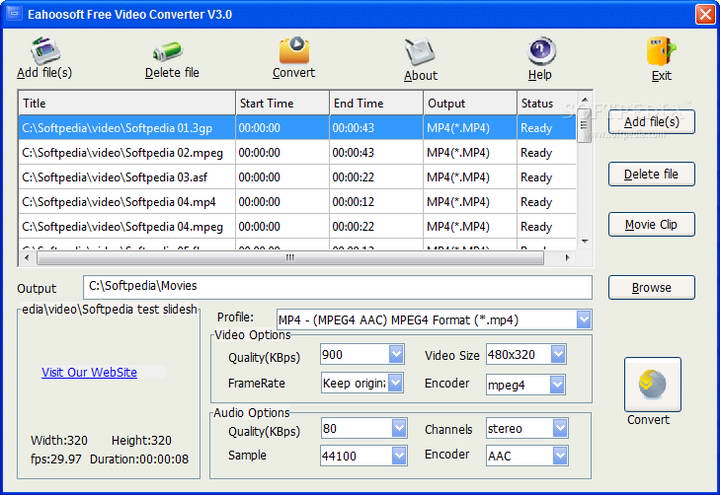Click the Movie Clip button
The height and width of the screenshot is (495, 720).
pyautogui.click(x=651, y=224)
